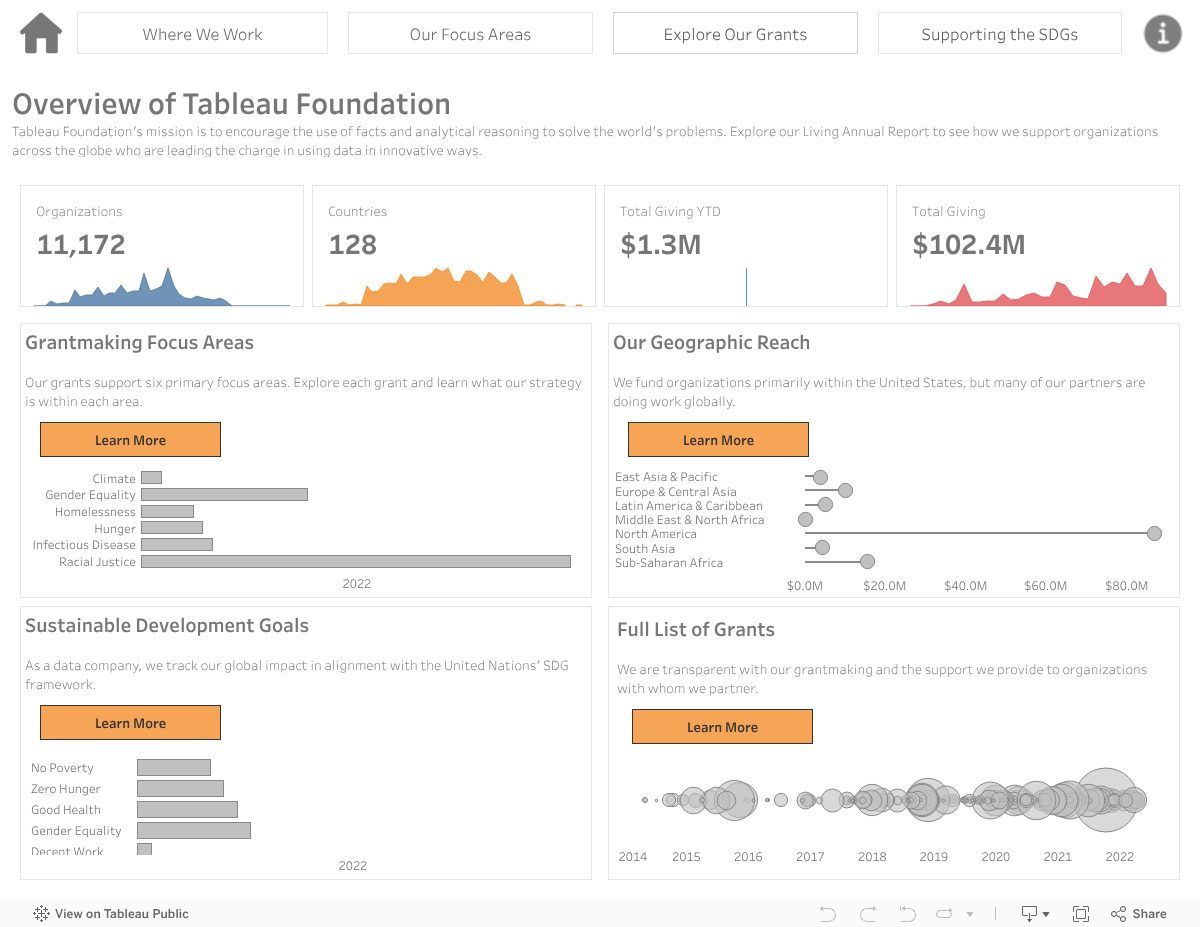The image size is (1200, 927).
Task: Click the 2019 year label on grants timeline
Action: 934,856
